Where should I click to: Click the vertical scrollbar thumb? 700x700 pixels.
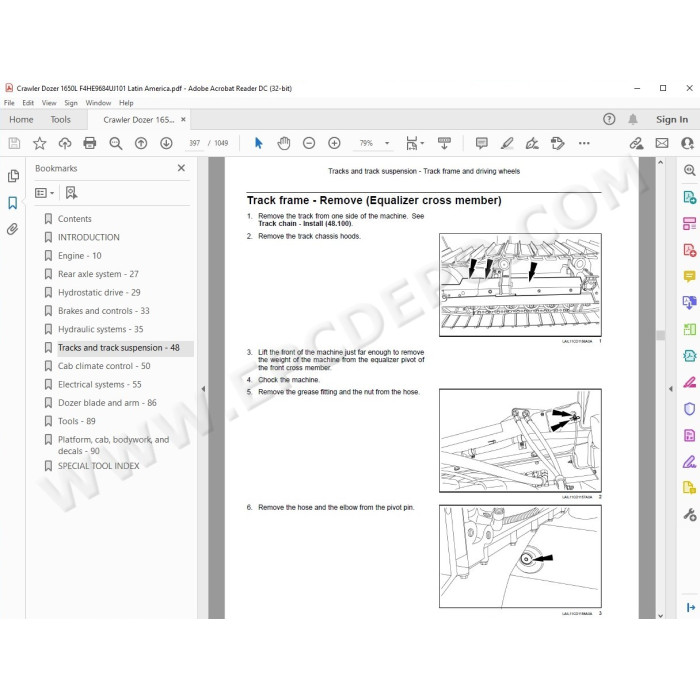(x=660, y=335)
